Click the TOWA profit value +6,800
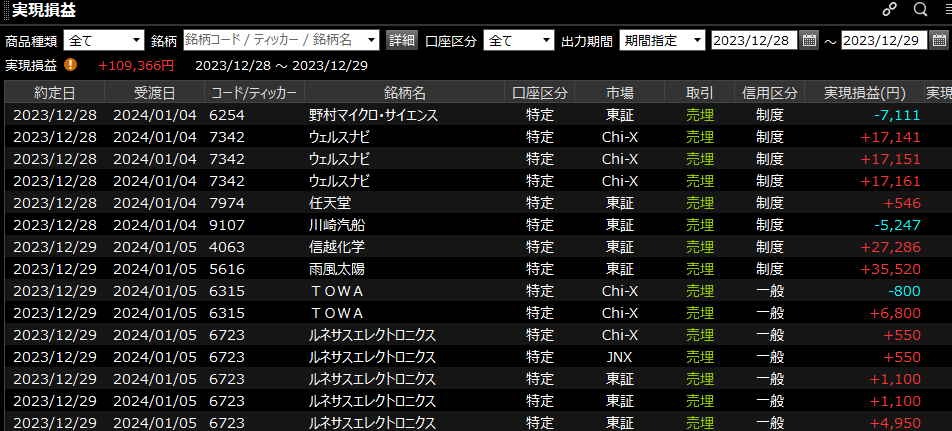952x431 pixels. [895, 313]
